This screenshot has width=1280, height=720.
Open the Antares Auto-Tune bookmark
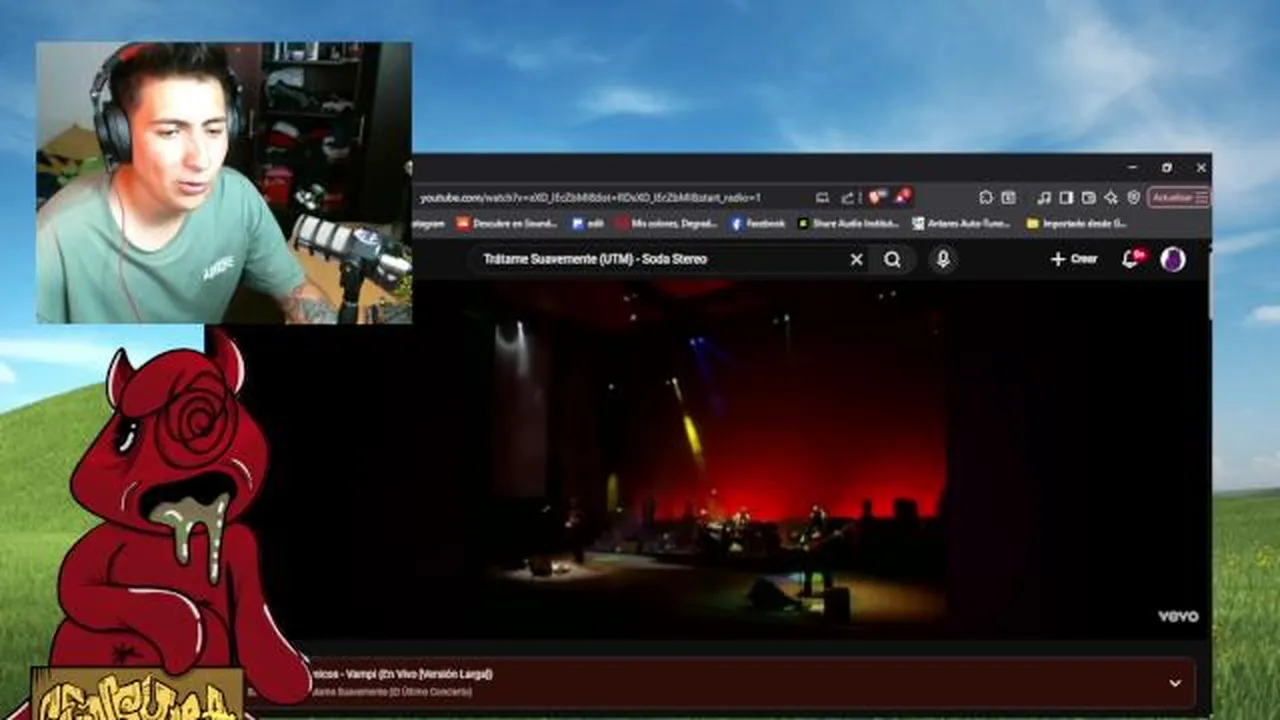pos(961,224)
